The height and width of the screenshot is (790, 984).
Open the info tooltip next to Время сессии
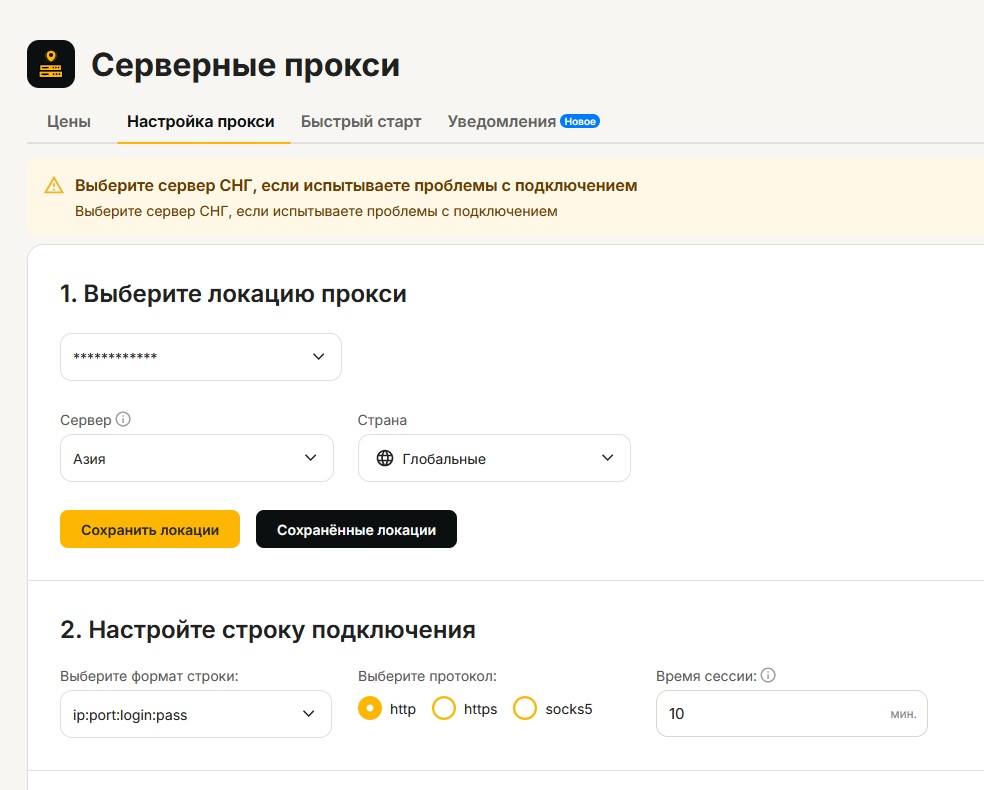(768, 675)
